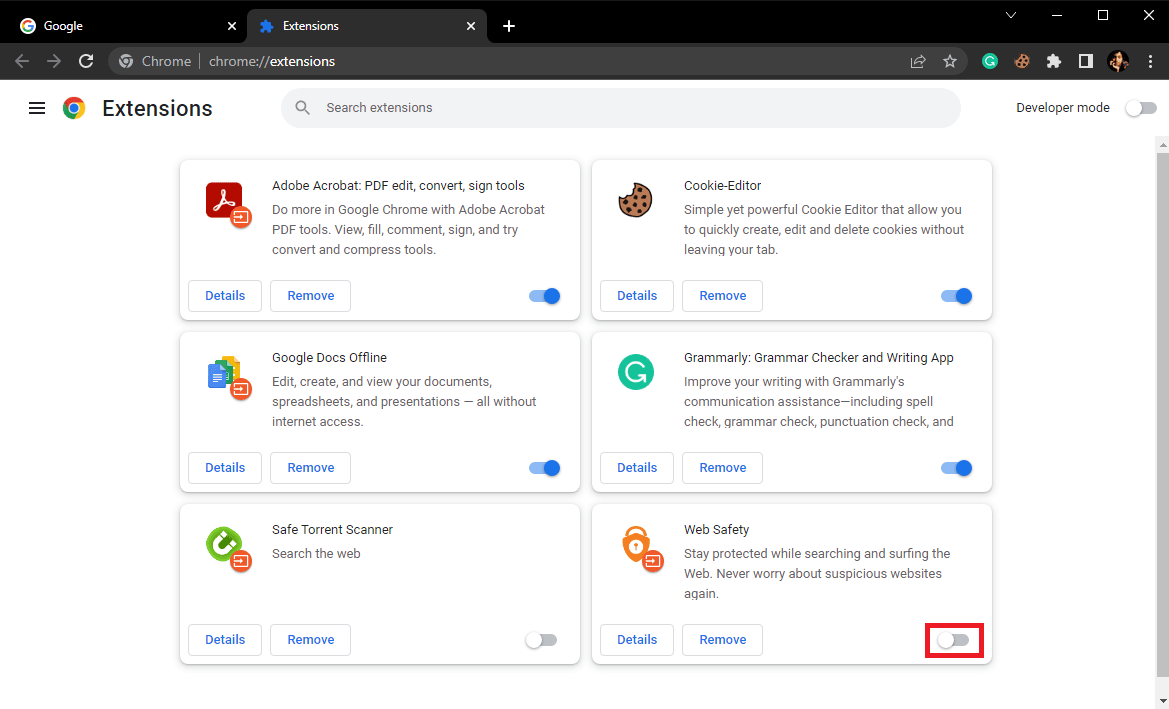1169x709 pixels.
Task: Click the scrollbar down arrow
Action: (x=1162, y=702)
